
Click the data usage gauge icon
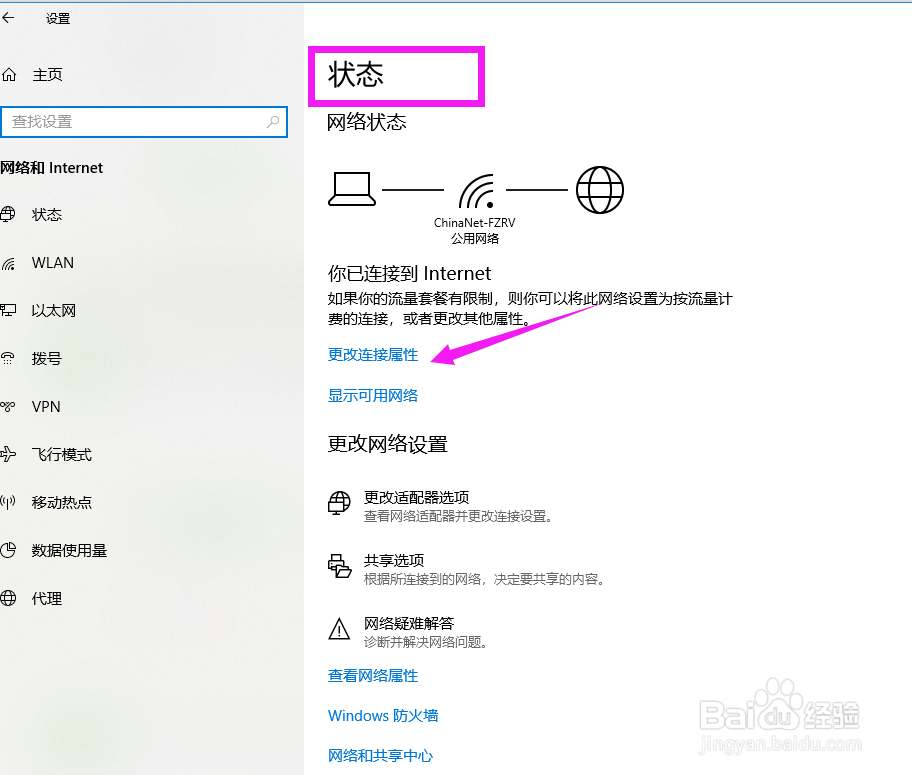tap(14, 550)
